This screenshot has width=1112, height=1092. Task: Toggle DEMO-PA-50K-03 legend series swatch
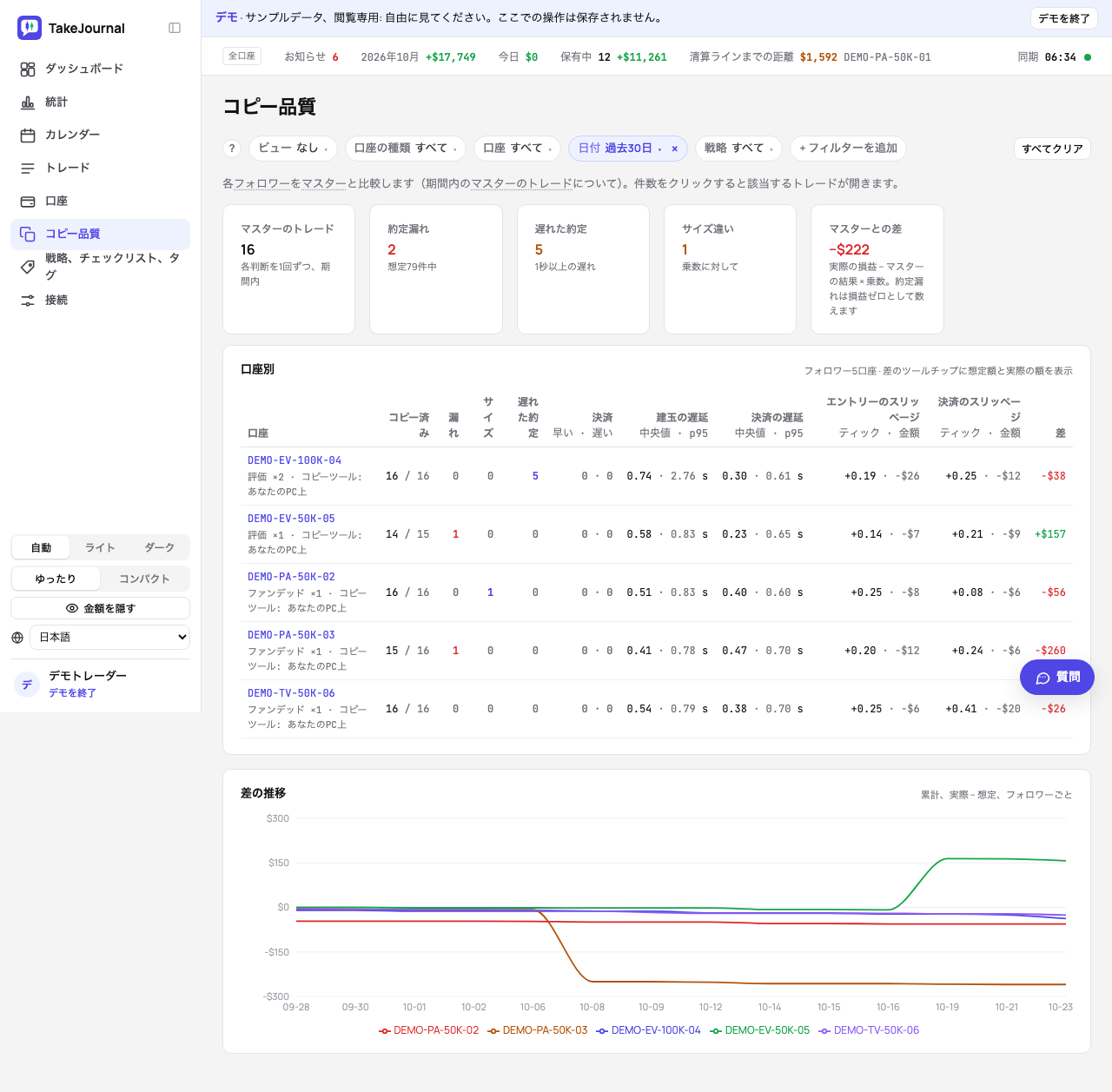[x=493, y=1031]
